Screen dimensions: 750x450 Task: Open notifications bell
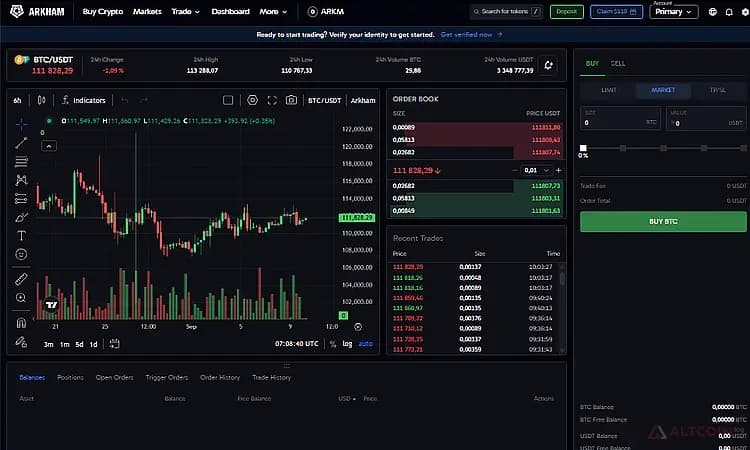pos(729,12)
